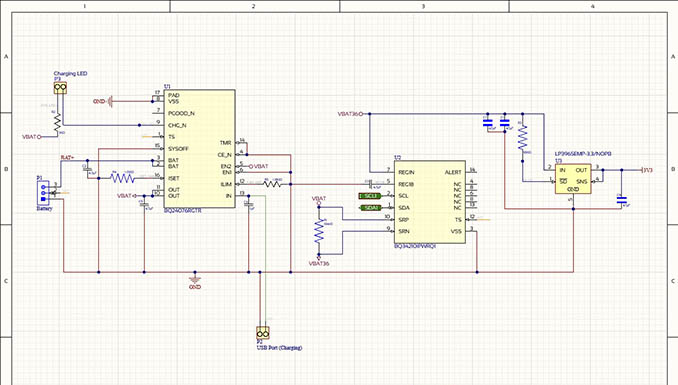The width and height of the screenshot is (678, 385).
Task: Click the Charging LED text label
Action: tap(70, 74)
